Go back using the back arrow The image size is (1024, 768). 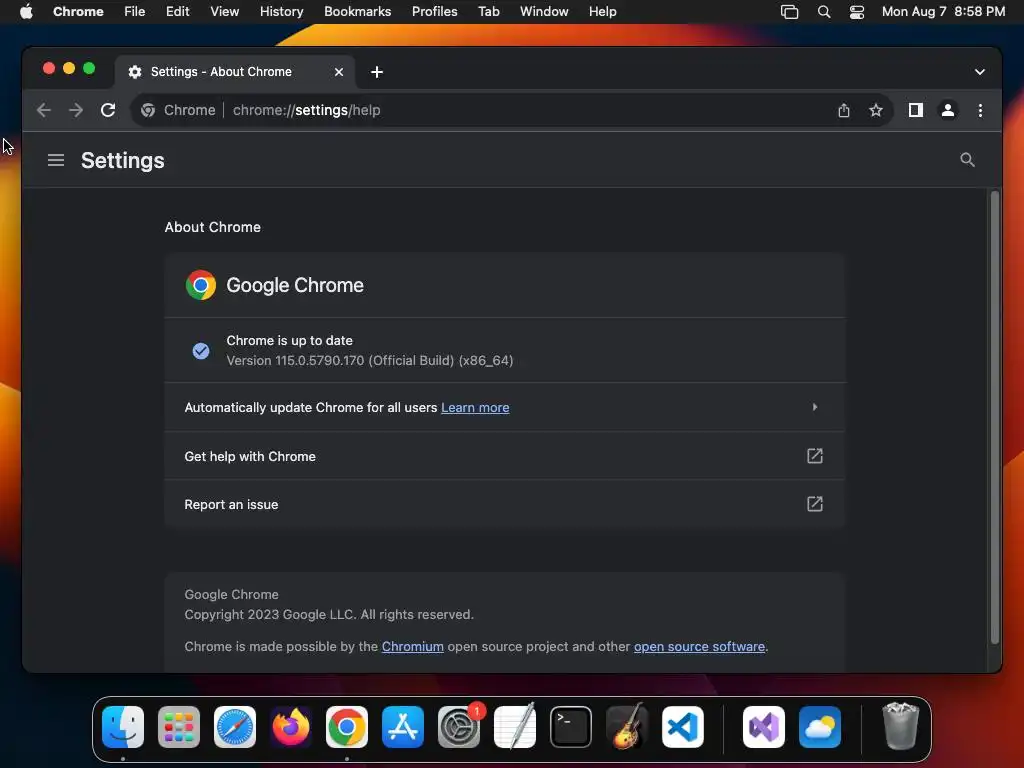pos(44,110)
